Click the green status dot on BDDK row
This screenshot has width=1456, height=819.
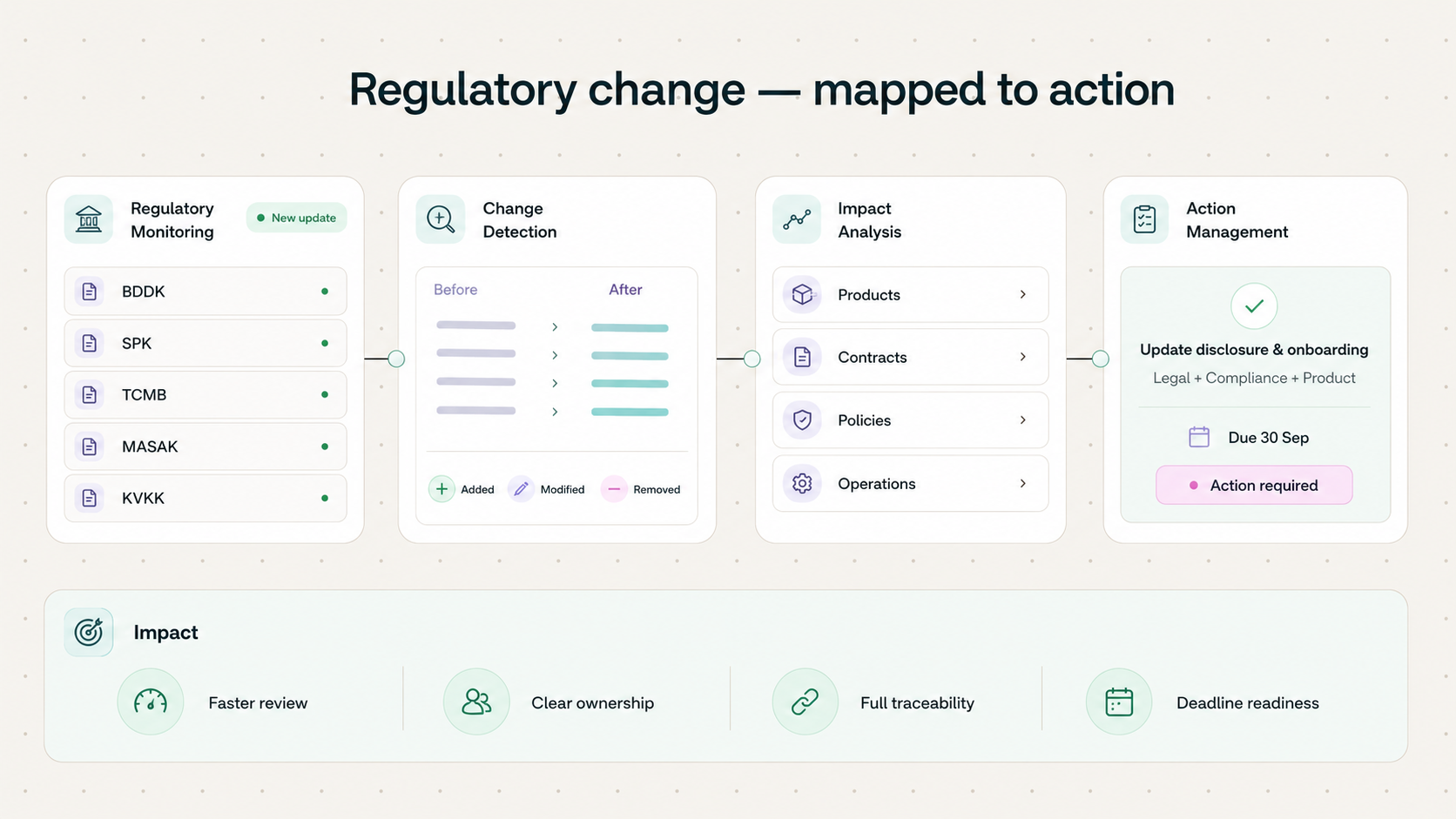pyautogui.click(x=325, y=292)
